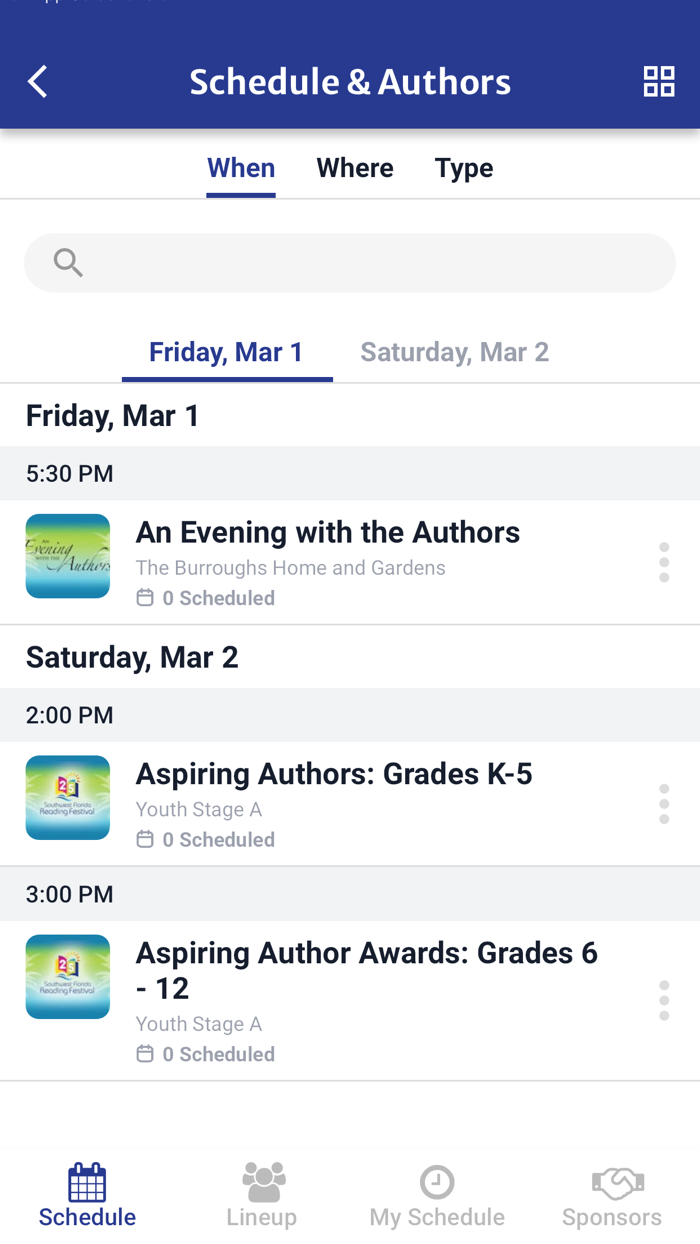The height and width of the screenshot is (1244, 700).
Task: Switch to the Where tab
Action: pos(355,168)
